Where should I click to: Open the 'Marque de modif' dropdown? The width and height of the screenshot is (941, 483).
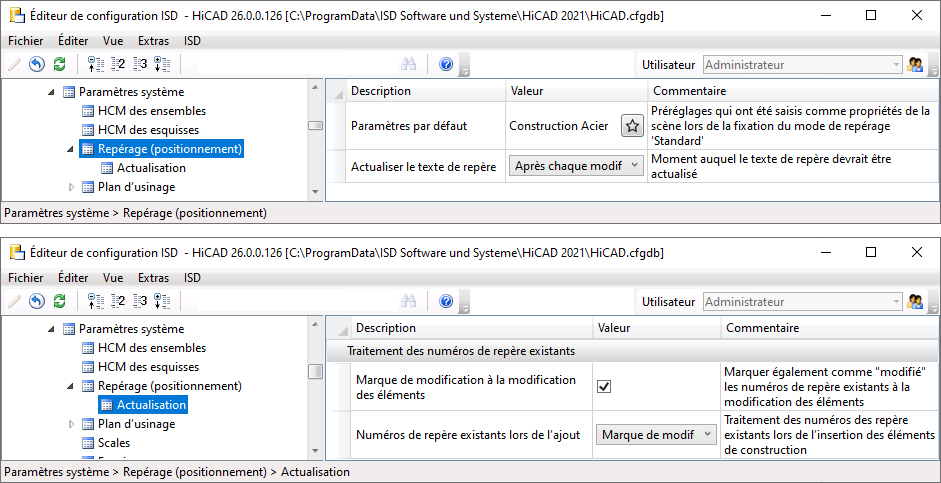point(658,434)
